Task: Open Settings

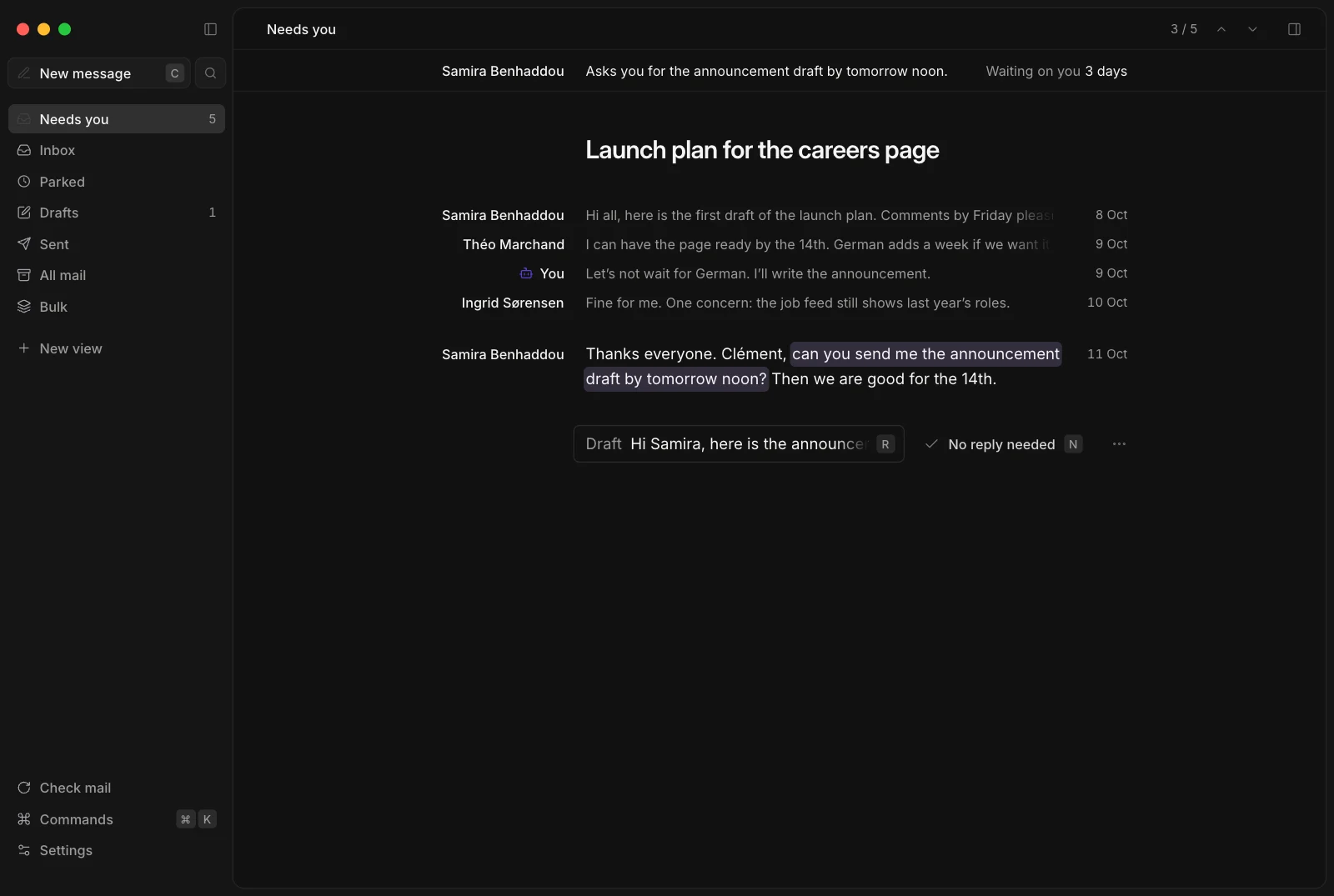Action: click(x=117, y=850)
